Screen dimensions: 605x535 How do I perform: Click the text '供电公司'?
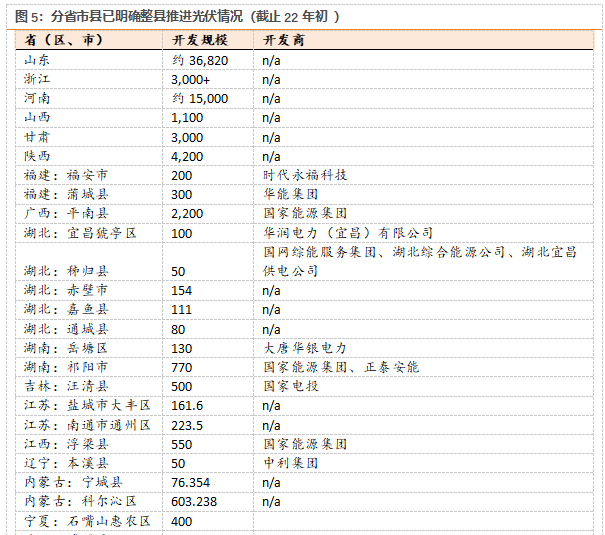(291, 271)
